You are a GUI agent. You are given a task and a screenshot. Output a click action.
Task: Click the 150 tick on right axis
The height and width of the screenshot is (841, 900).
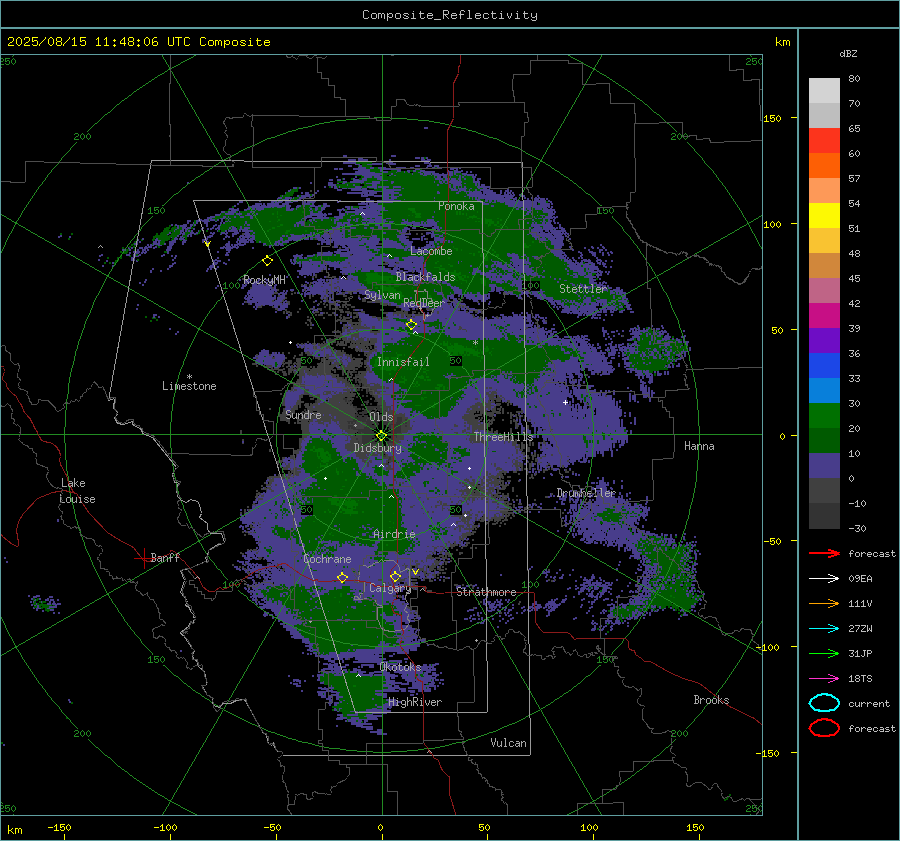coord(772,118)
